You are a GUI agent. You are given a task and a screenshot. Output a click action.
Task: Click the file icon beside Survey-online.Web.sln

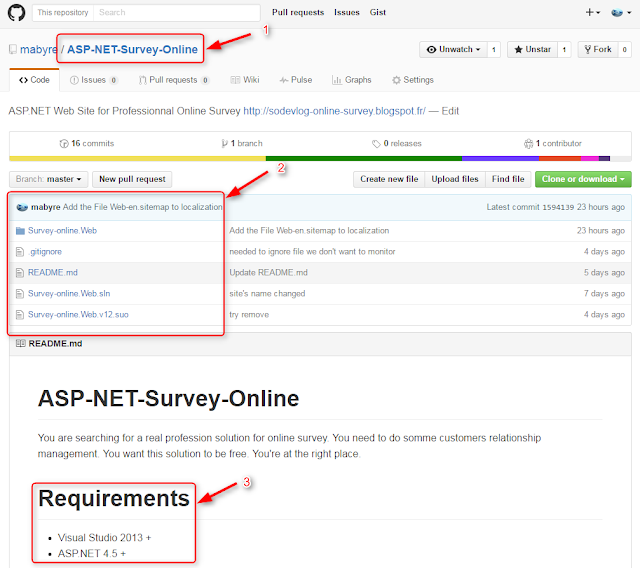coord(20,294)
